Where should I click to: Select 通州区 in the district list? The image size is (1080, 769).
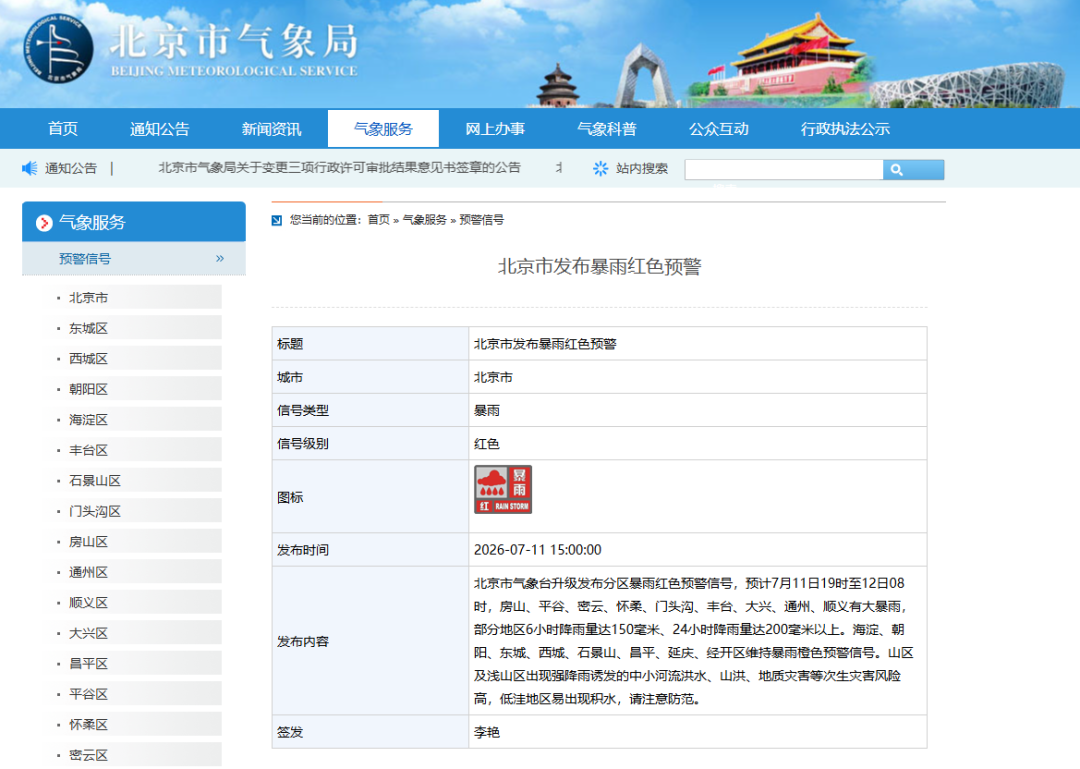88,573
